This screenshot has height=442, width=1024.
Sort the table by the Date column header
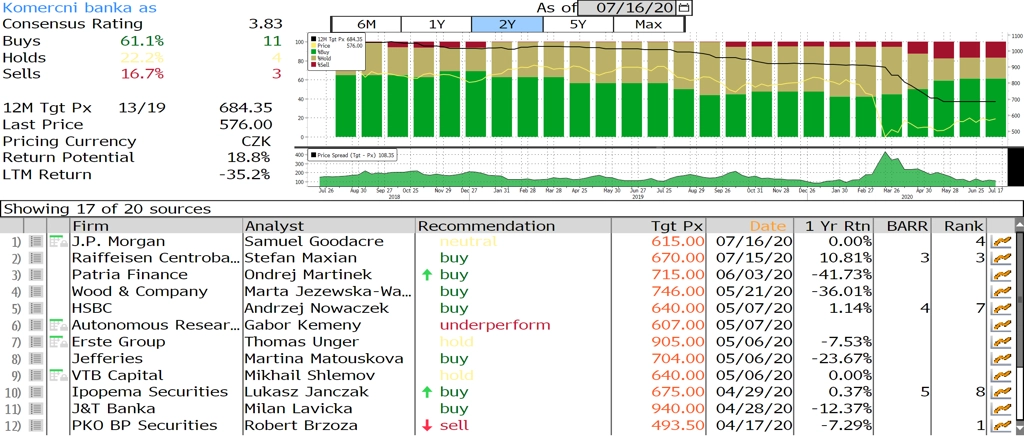(x=749, y=226)
